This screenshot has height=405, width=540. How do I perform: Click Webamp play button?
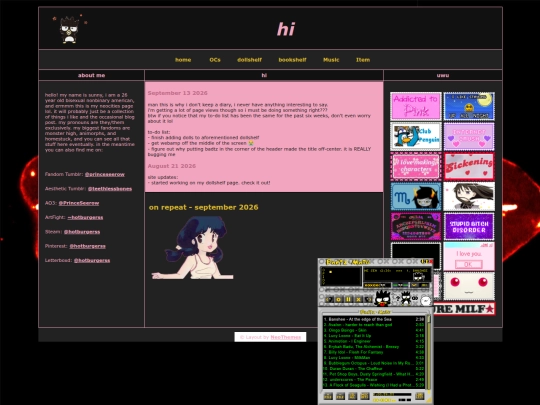[339, 299]
